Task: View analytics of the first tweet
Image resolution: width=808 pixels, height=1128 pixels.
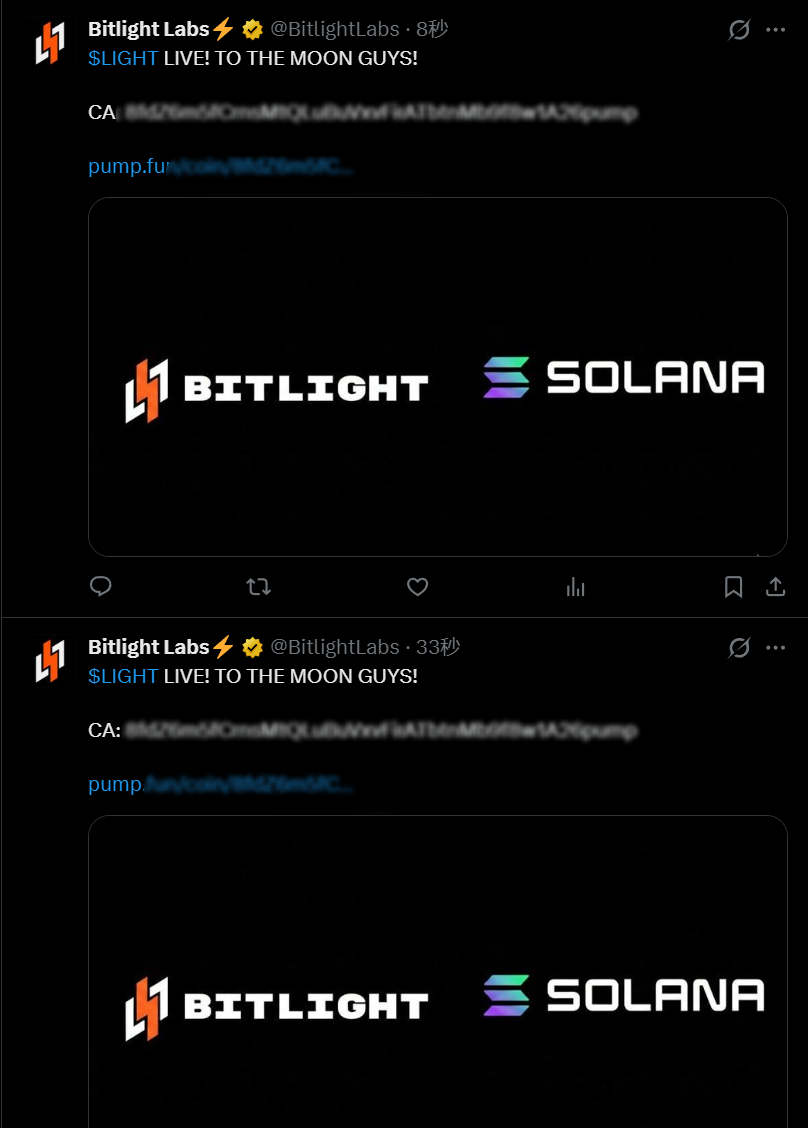Action: tap(576, 587)
